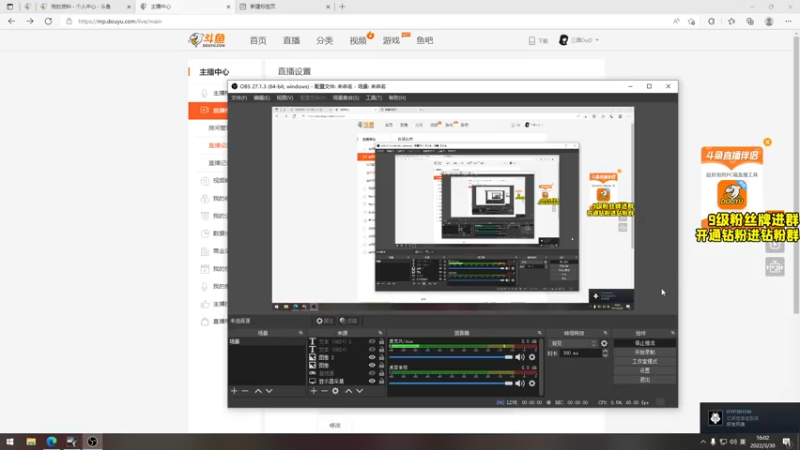Open a new browser tab
This screenshot has height=450, width=800.
coord(342,7)
